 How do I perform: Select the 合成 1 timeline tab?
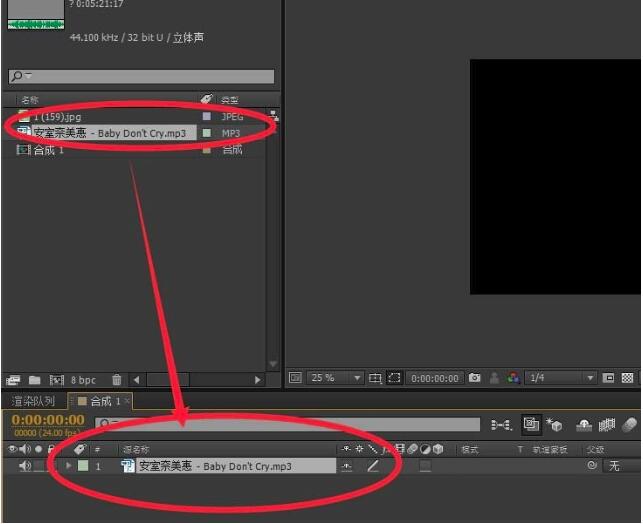(101, 401)
